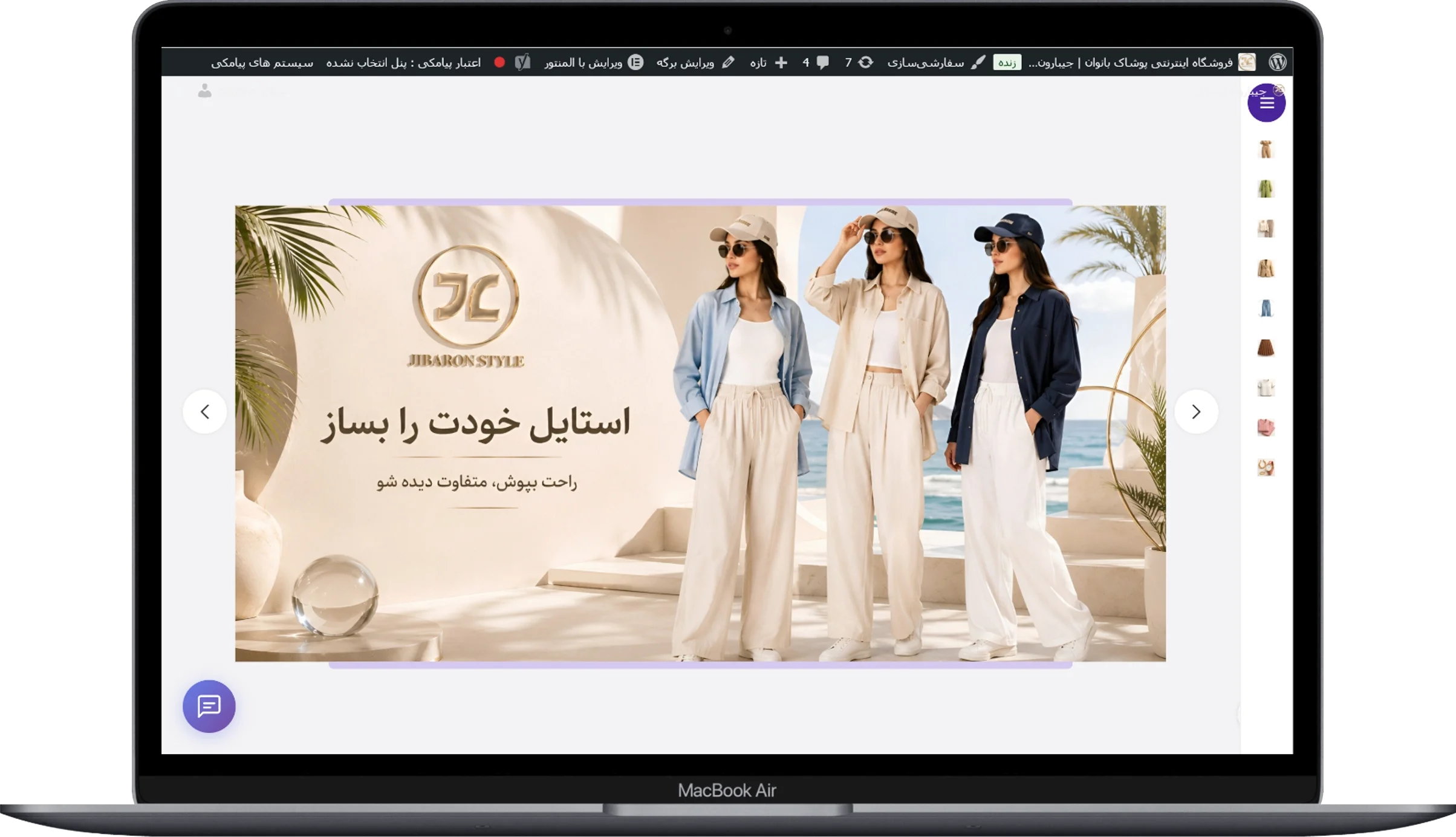Click ویرایش برگه edit page item

[695, 62]
